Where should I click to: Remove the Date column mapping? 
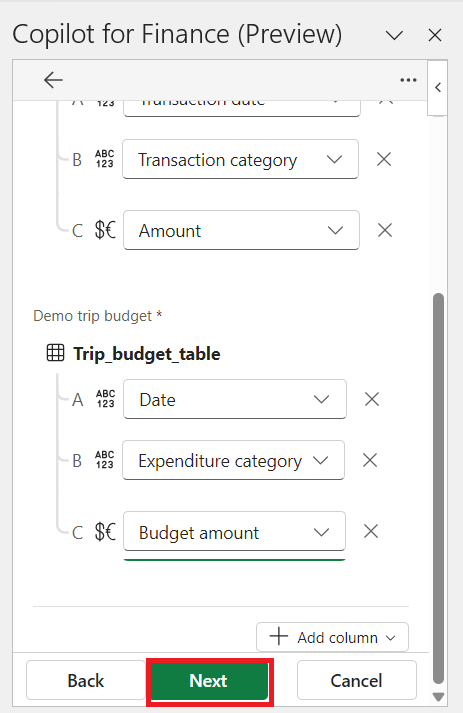[x=372, y=399]
